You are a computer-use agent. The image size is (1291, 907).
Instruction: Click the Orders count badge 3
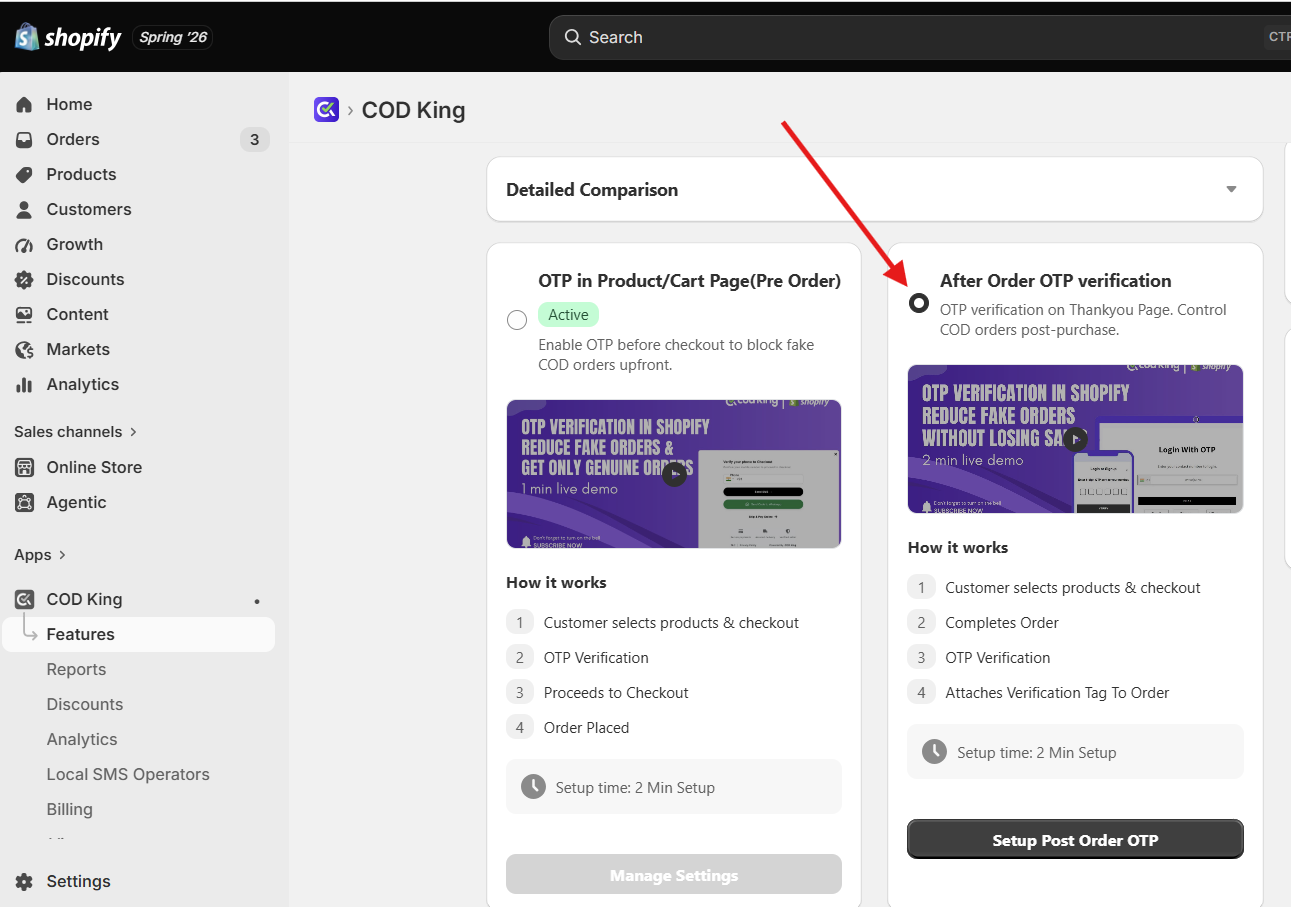[254, 139]
